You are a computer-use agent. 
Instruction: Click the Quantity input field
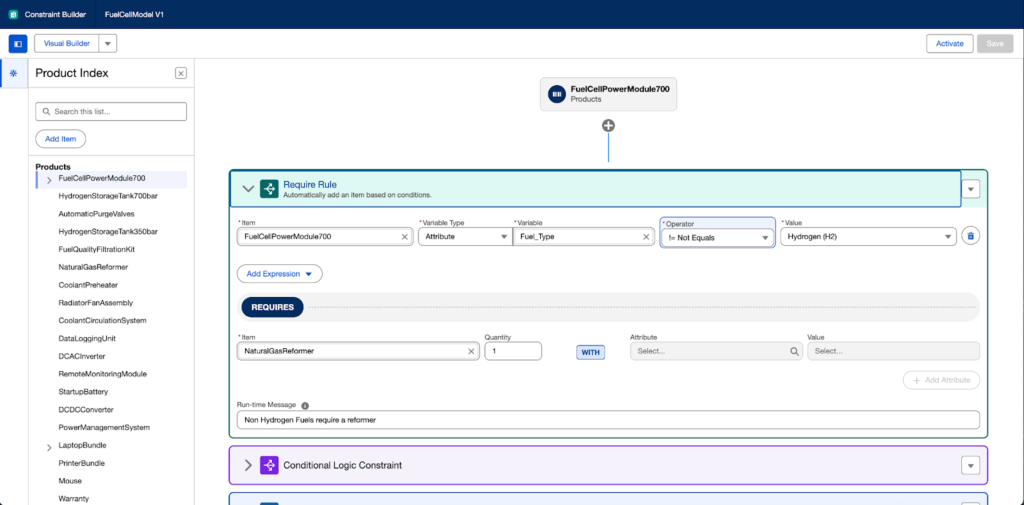pos(513,351)
